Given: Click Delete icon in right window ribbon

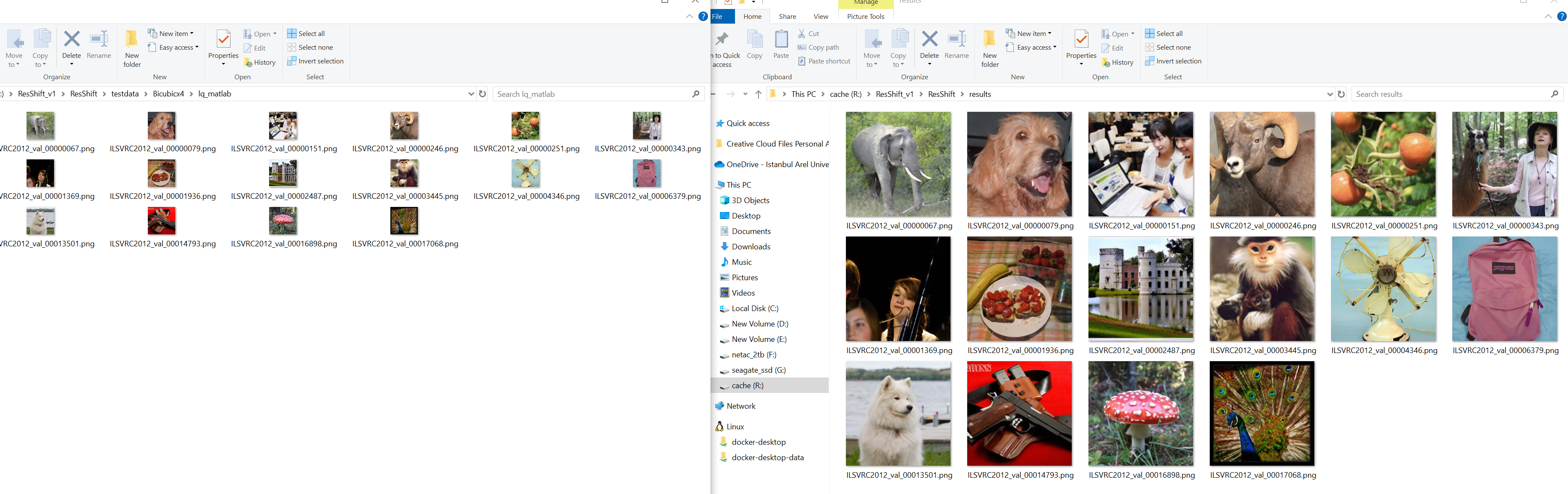Looking at the screenshot, I should click(929, 40).
